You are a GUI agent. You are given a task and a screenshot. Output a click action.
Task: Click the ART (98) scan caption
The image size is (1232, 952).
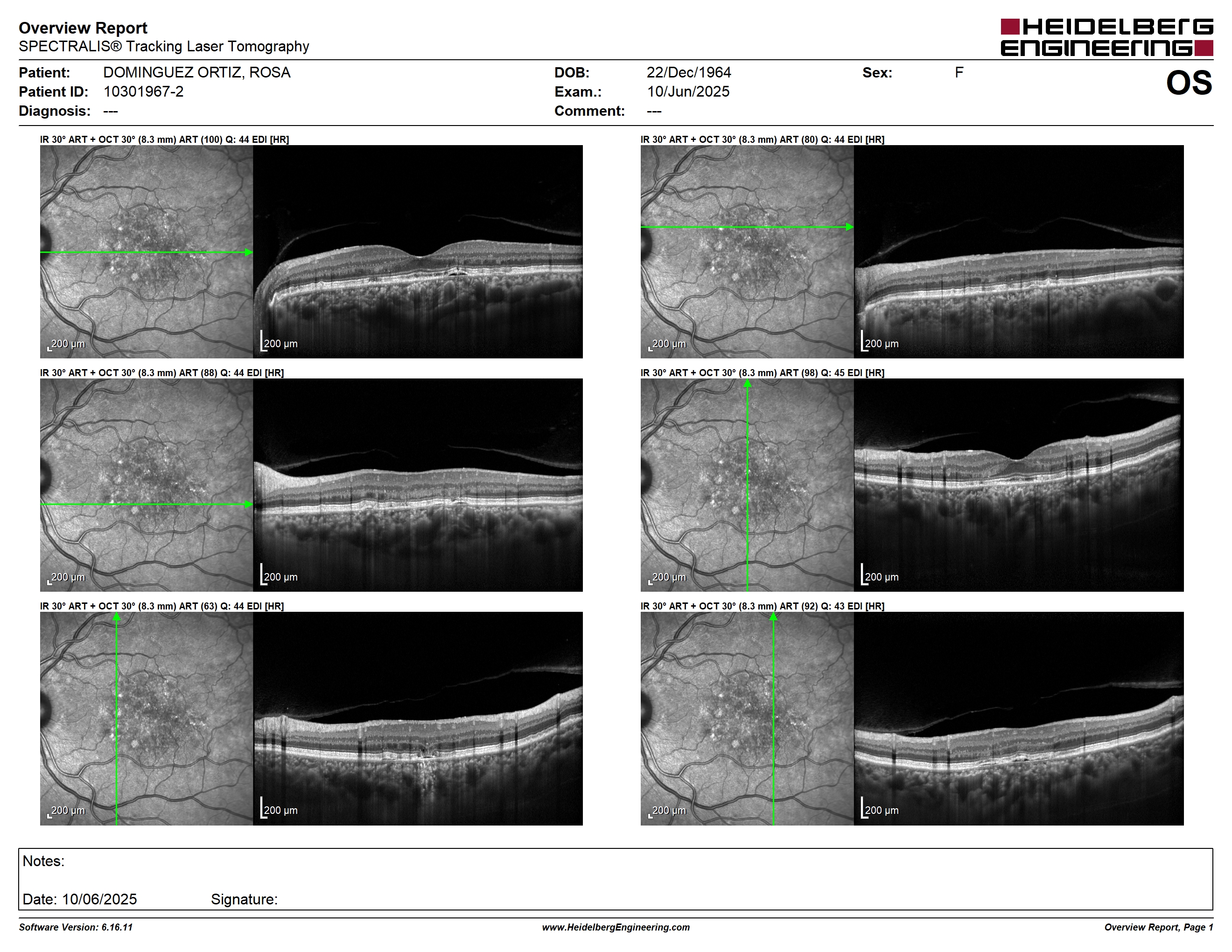point(762,373)
